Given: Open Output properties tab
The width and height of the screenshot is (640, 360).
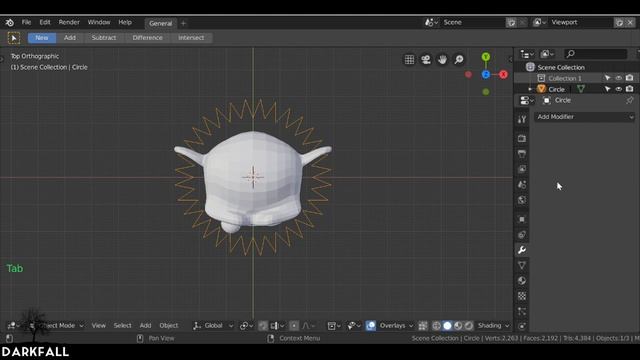Looking at the screenshot, I should pyautogui.click(x=522, y=154).
